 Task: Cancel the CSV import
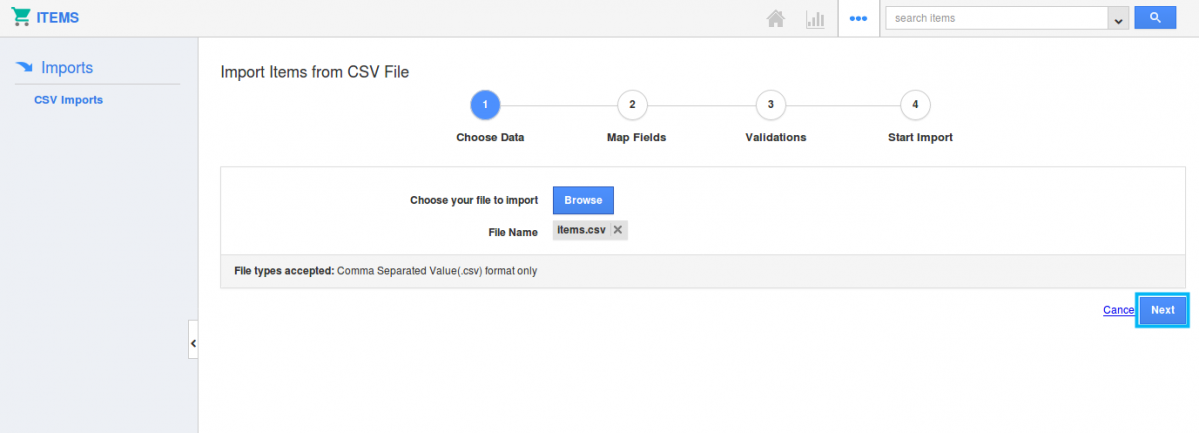click(1118, 310)
